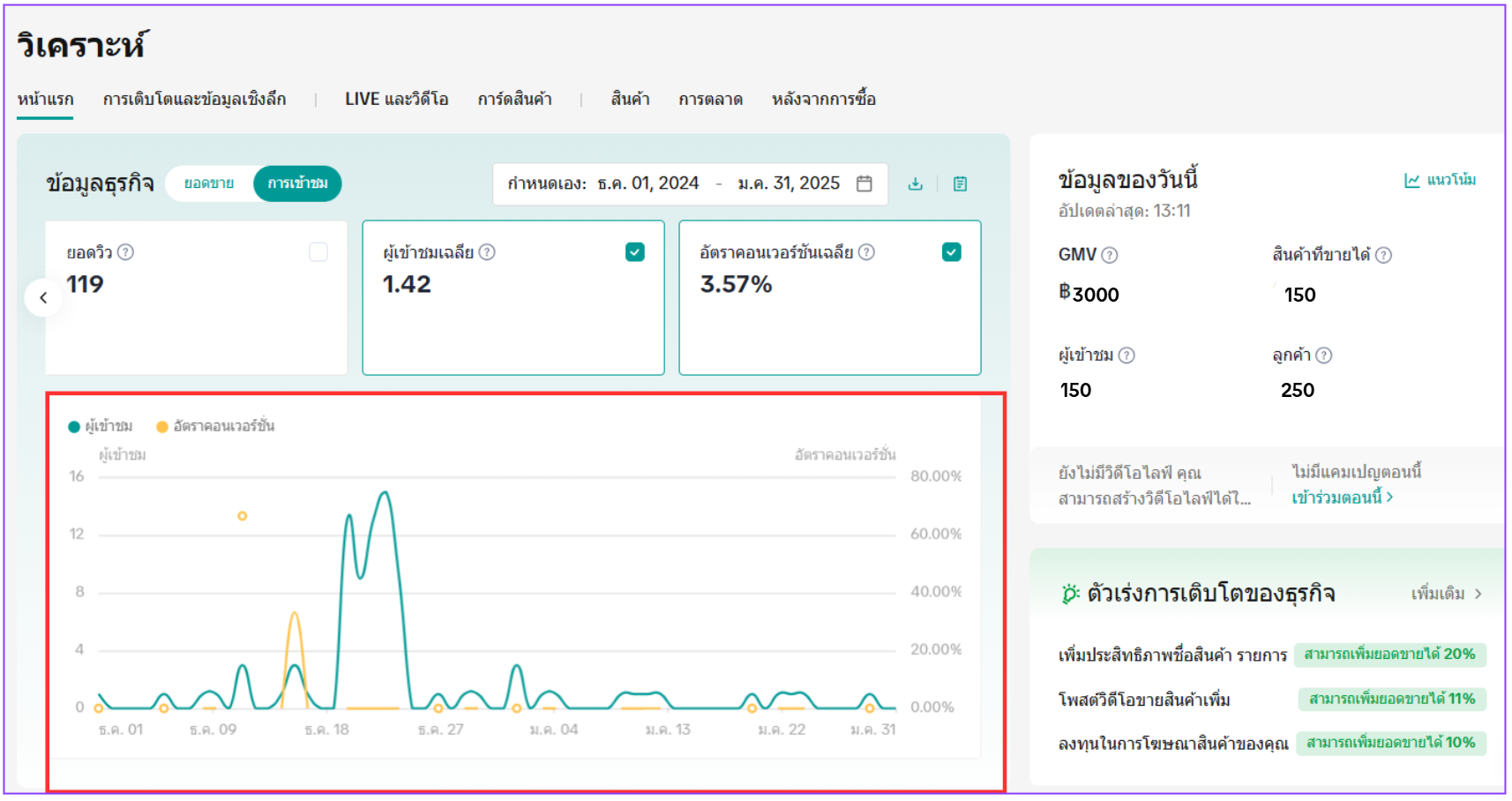This screenshot has width=1512, height=801.
Task: Click info icon next to สินค้าที่ขายได้
Action: tap(1383, 255)
